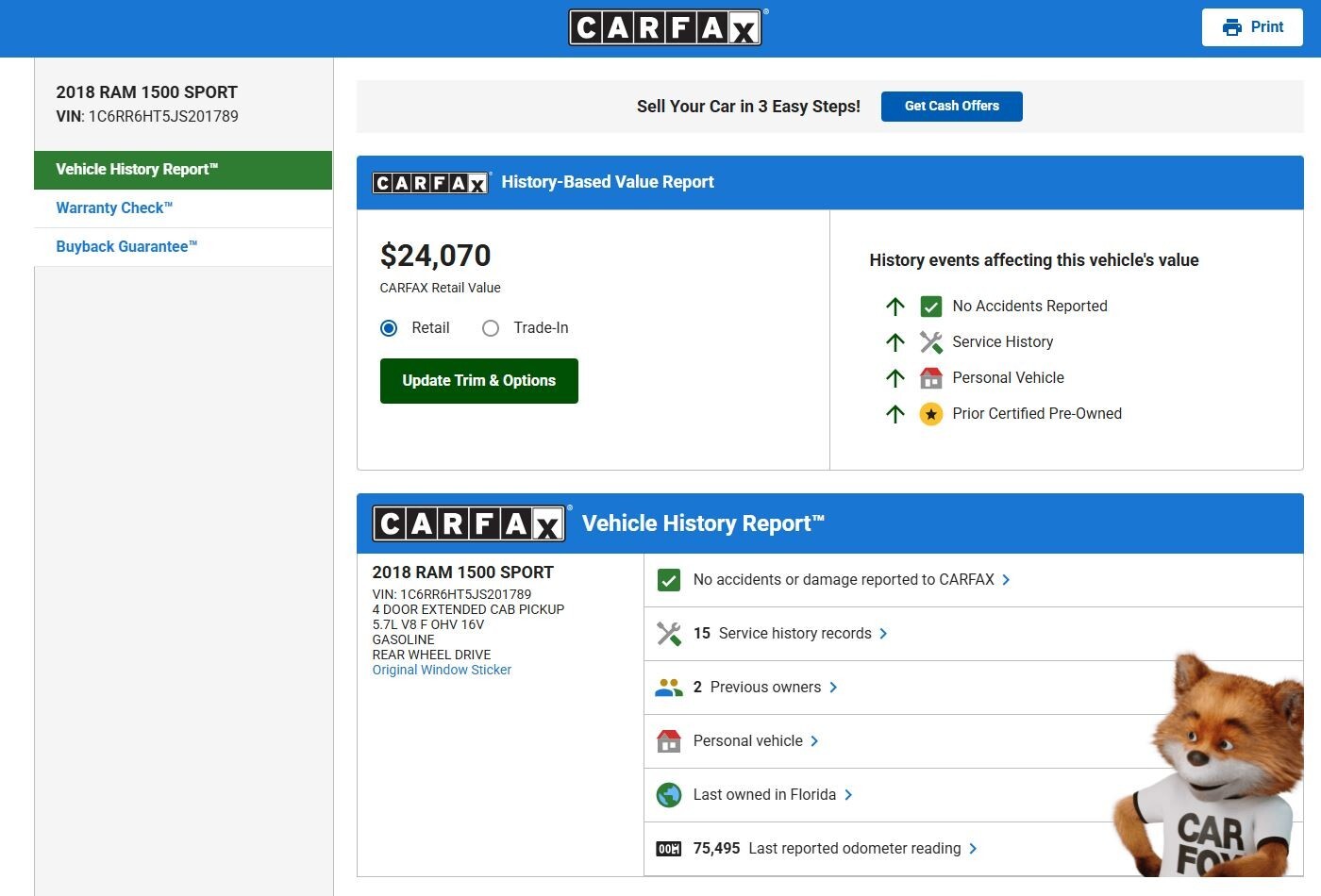Image resolution: width=1321 pixels, height=896 pixels.
Task: Click the odometer icon beside 75,495 reading
Action: click(x=669, y=849)
